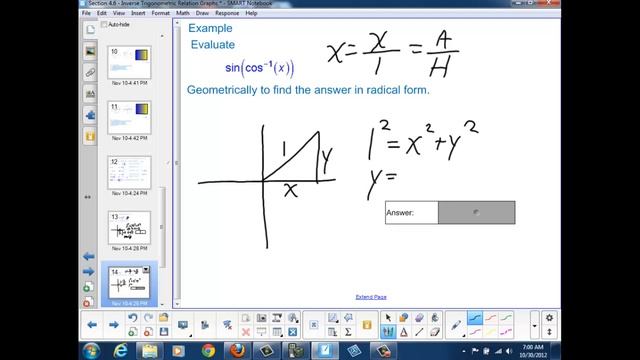Choose the Select arrow tool
640x360 pixels.
pyautogui.click(x=388, y=318)
